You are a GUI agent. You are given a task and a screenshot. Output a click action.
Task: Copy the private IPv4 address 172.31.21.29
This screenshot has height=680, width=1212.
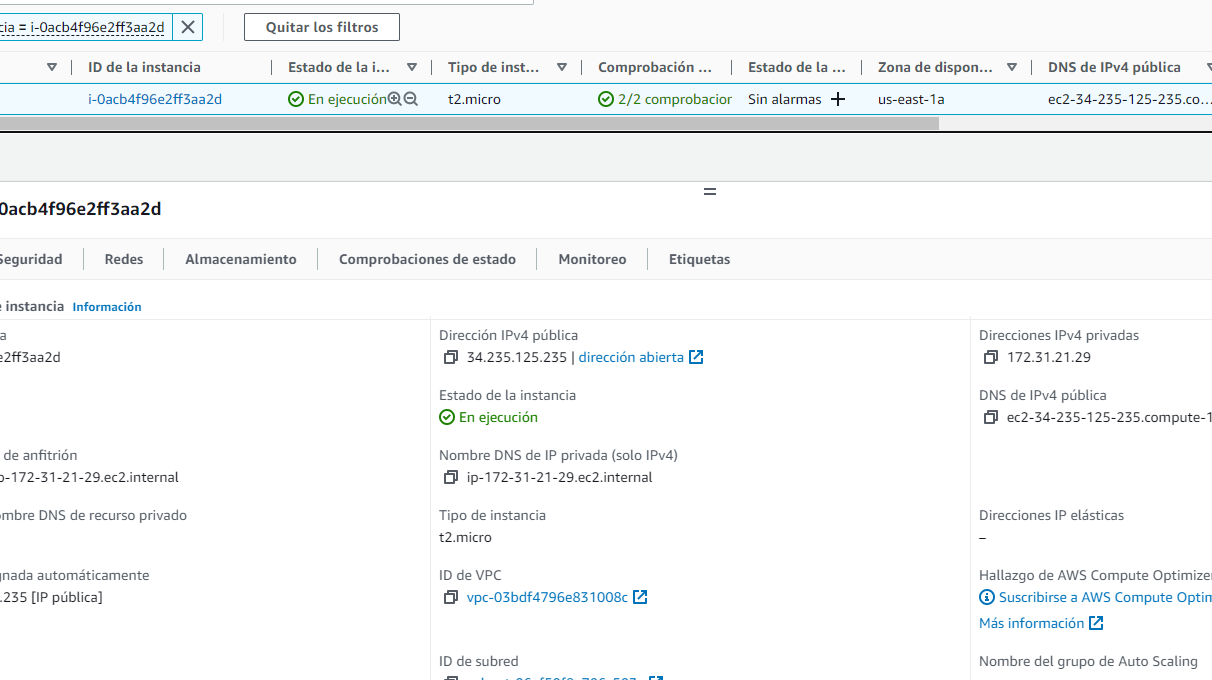tap(991, 356)
